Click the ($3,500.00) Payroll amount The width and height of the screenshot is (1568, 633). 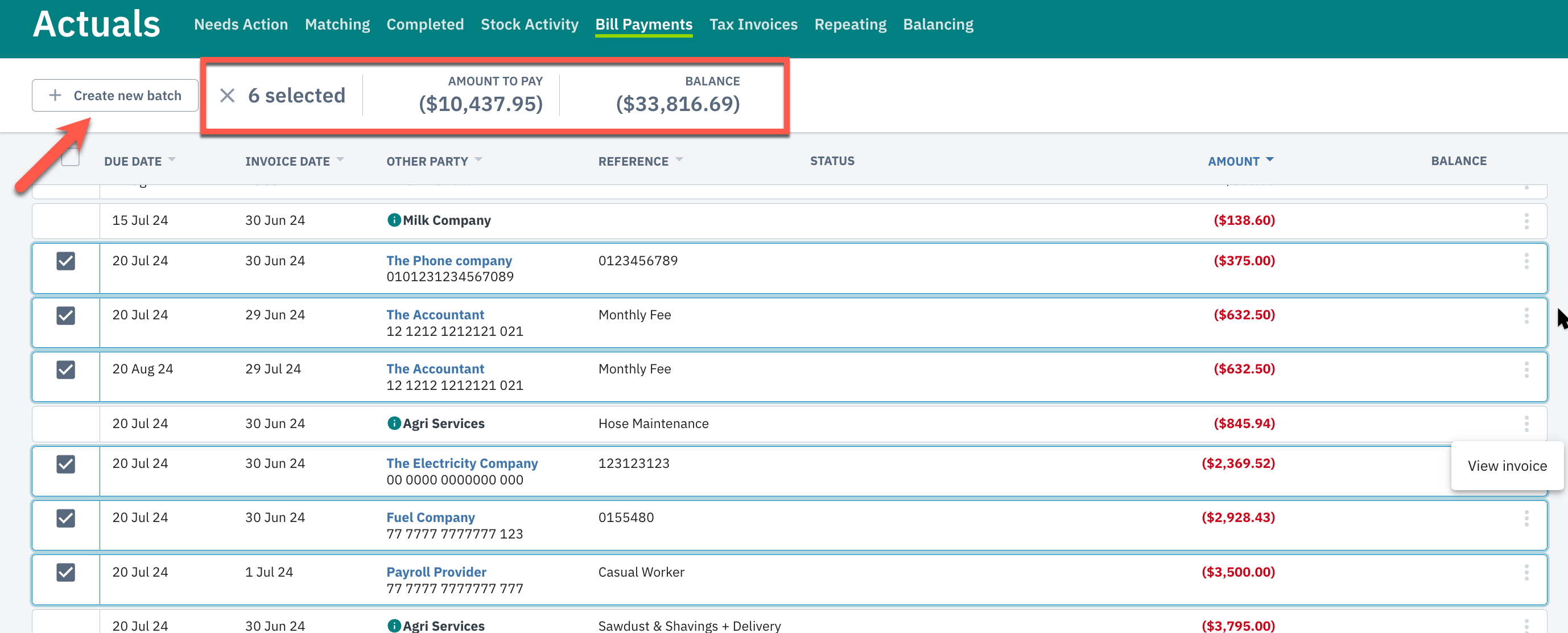click(x=1238, y=572)
